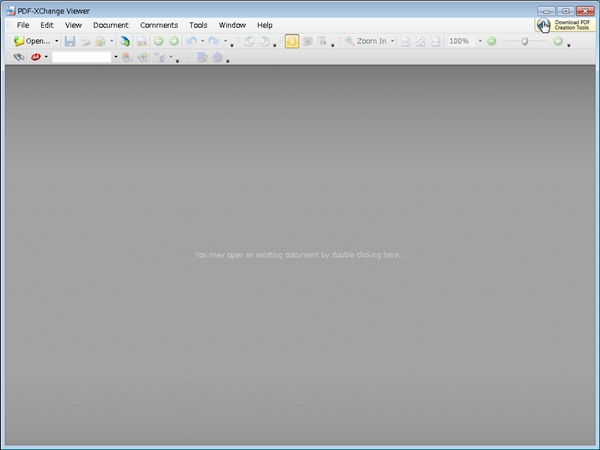Viewport: 600px width, 450px height.
Task: Go to next view green arrow
Action: (x=174, y=41)
